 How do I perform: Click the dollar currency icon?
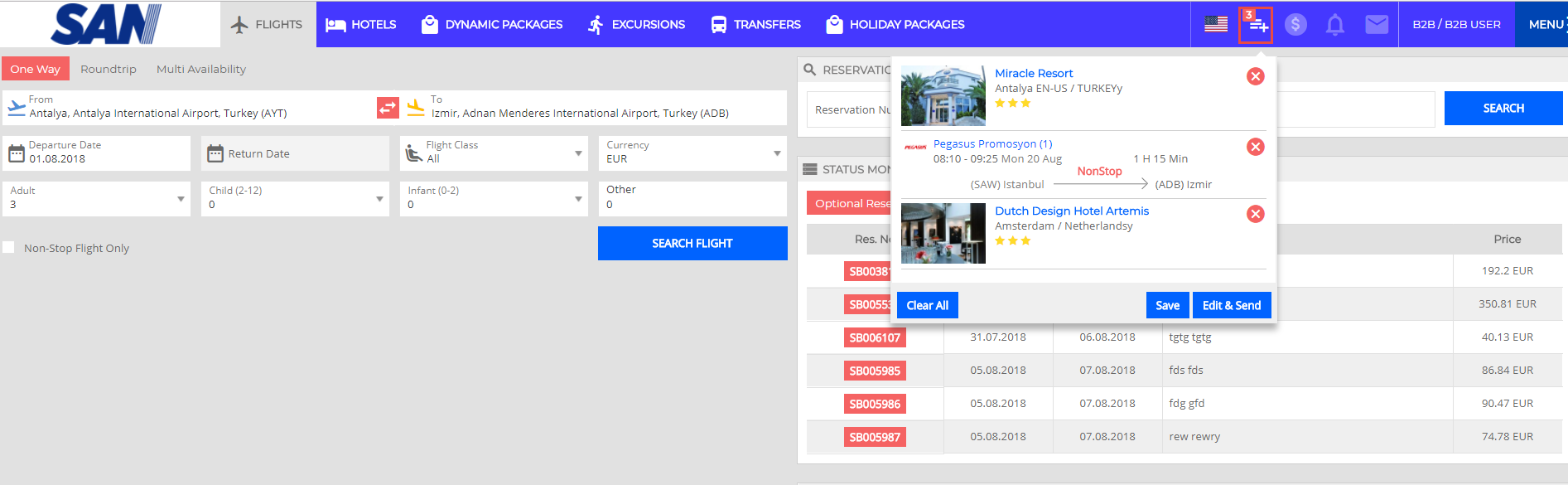pyautogui.click(x=1295, y=24)
